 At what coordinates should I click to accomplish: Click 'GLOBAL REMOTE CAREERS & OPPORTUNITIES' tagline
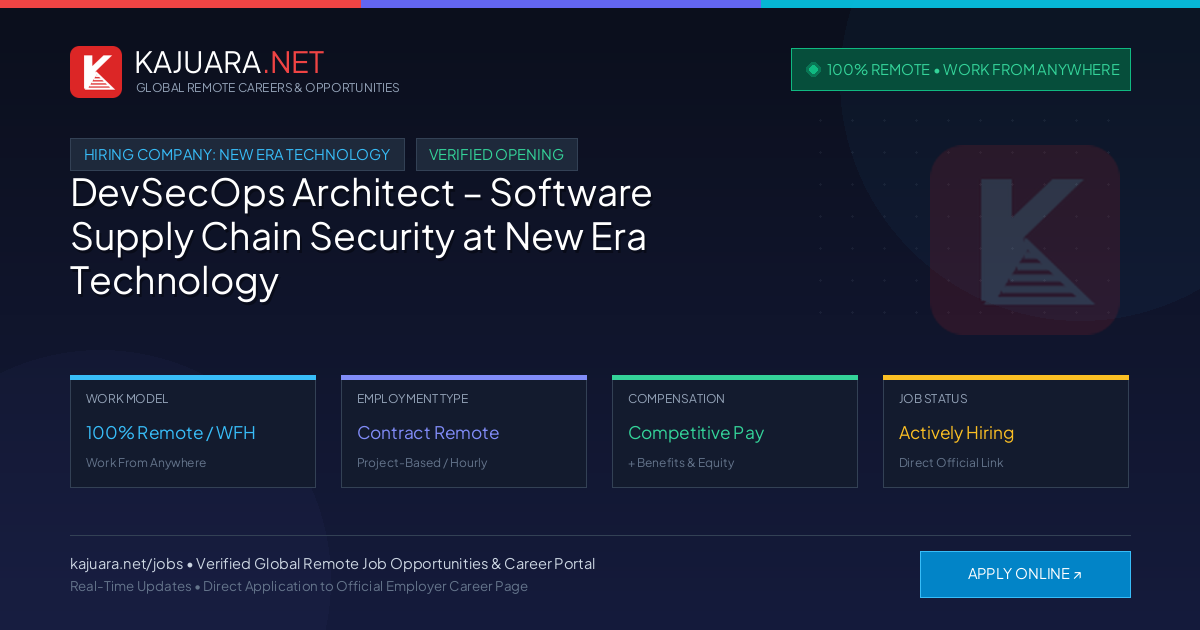pyautogui.click(x=268, y=88)
